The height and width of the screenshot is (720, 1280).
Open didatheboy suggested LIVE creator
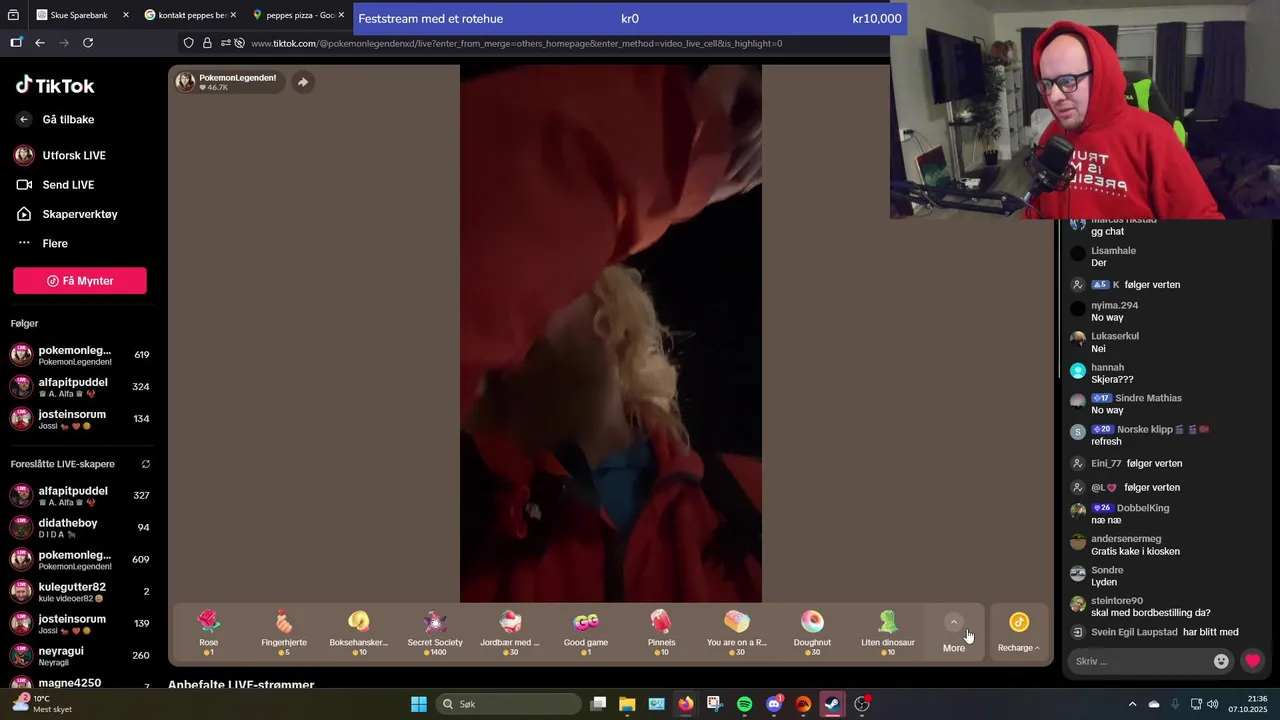point(80,527)
